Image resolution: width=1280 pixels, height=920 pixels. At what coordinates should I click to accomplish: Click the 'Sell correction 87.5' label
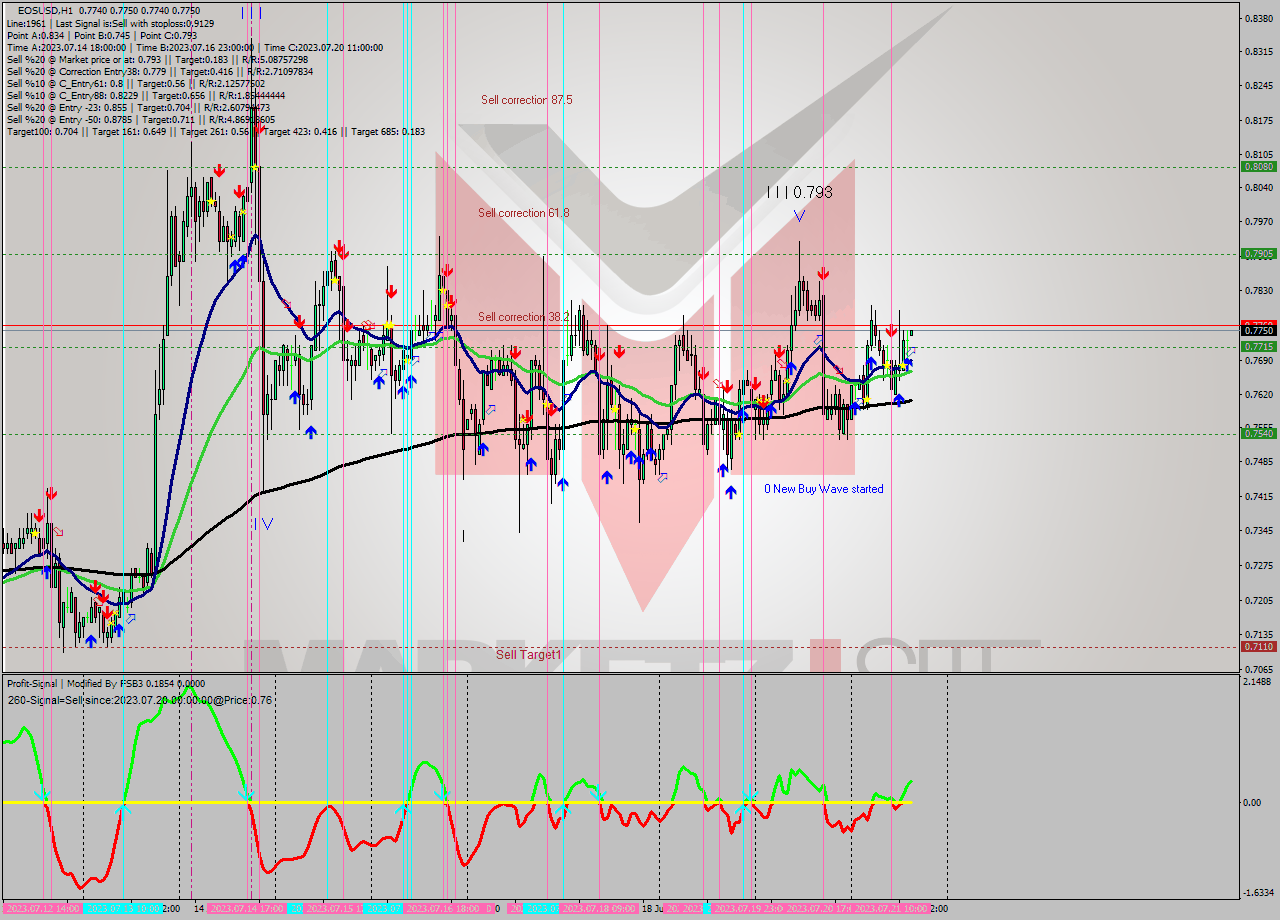(x=526, y=100)
